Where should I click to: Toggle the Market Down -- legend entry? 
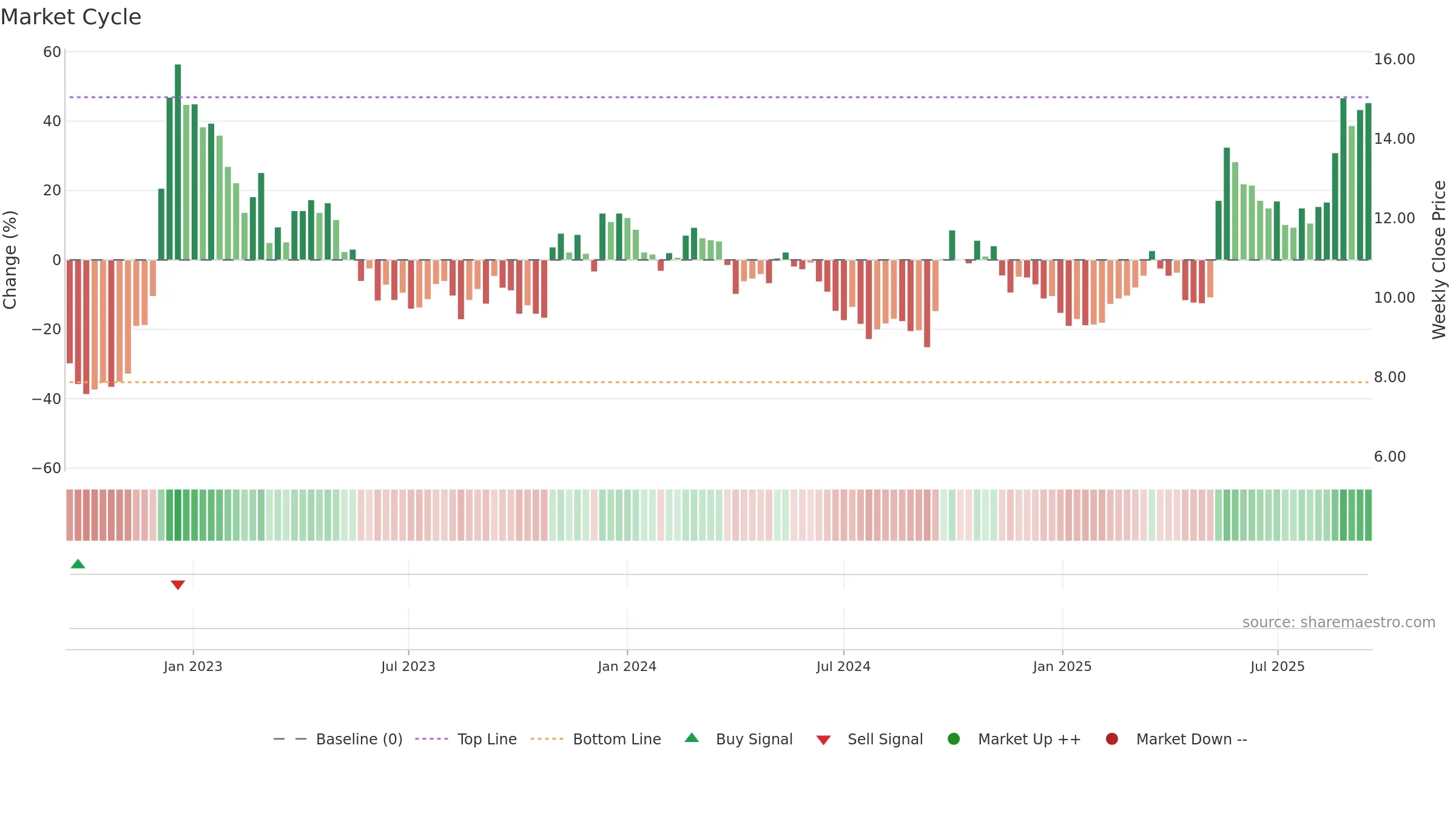[1176, 739]
